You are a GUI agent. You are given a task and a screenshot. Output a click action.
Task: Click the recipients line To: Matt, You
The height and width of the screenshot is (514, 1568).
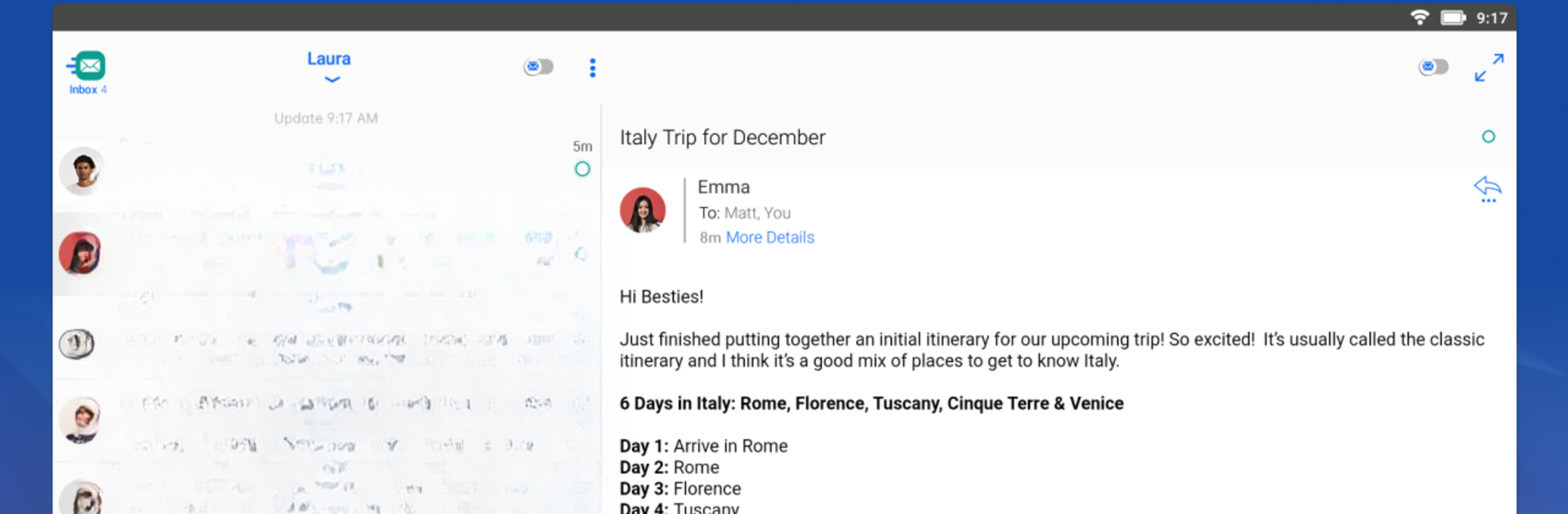(x=744, y=213)
